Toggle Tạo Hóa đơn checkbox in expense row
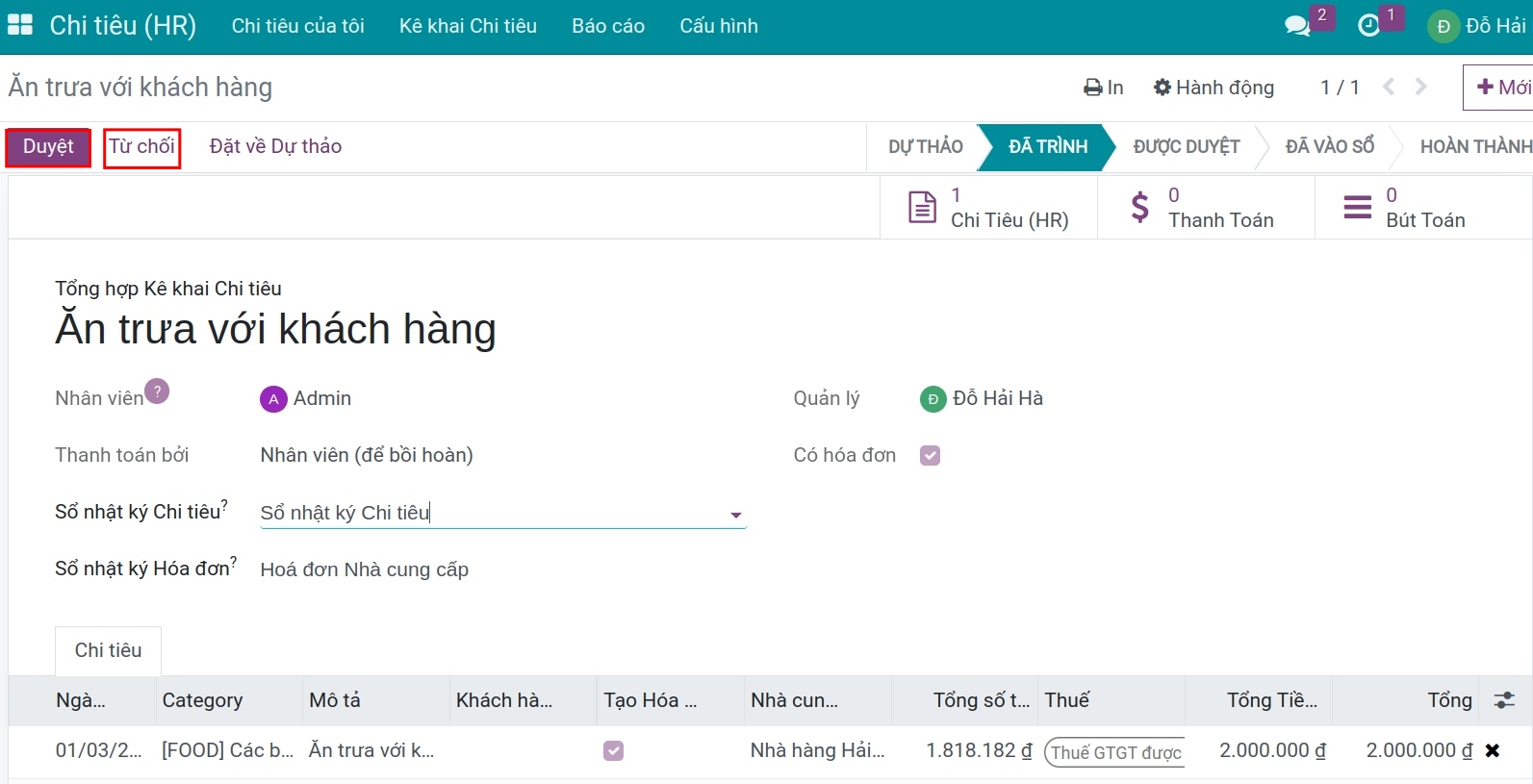This screenshot has height=784, width=1533. click(x=614, y=750)
